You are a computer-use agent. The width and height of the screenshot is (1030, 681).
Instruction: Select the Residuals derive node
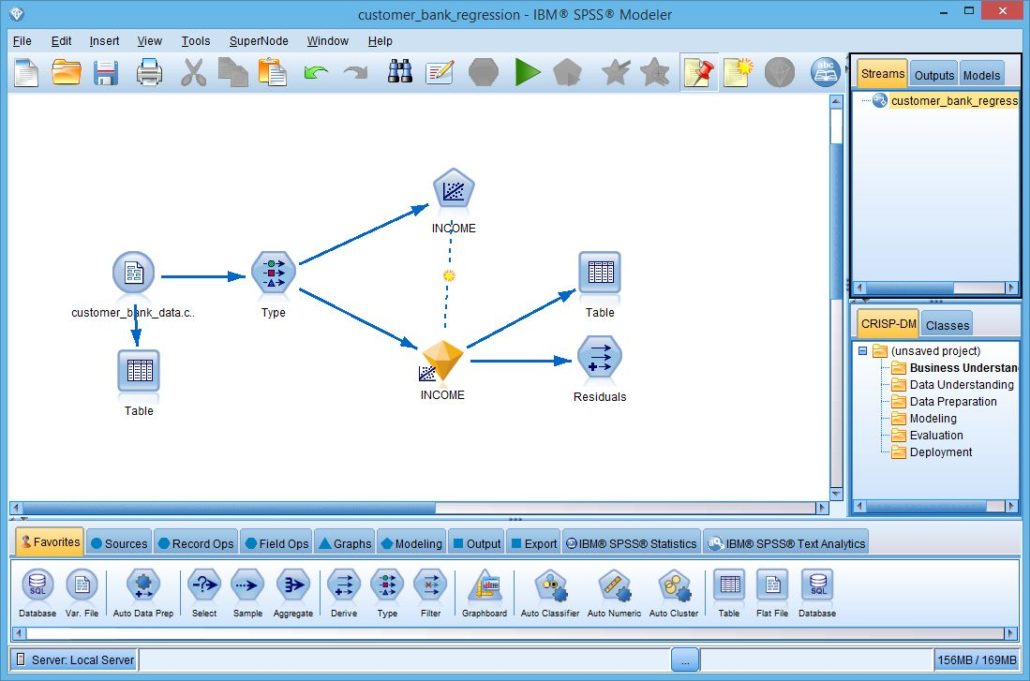tap(599, 357)
